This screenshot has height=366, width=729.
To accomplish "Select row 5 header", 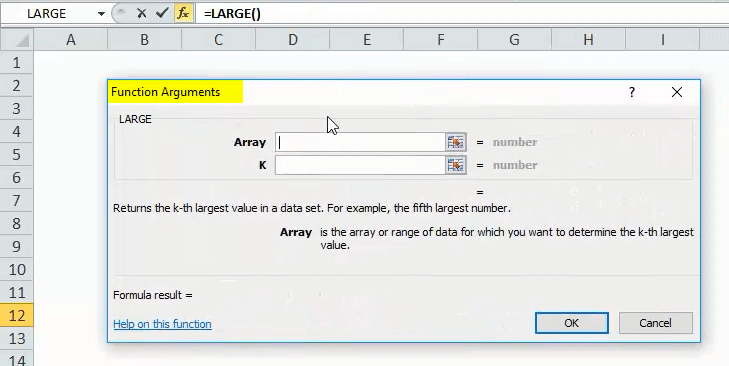I will pyautogui.click(x=17, y=154).
